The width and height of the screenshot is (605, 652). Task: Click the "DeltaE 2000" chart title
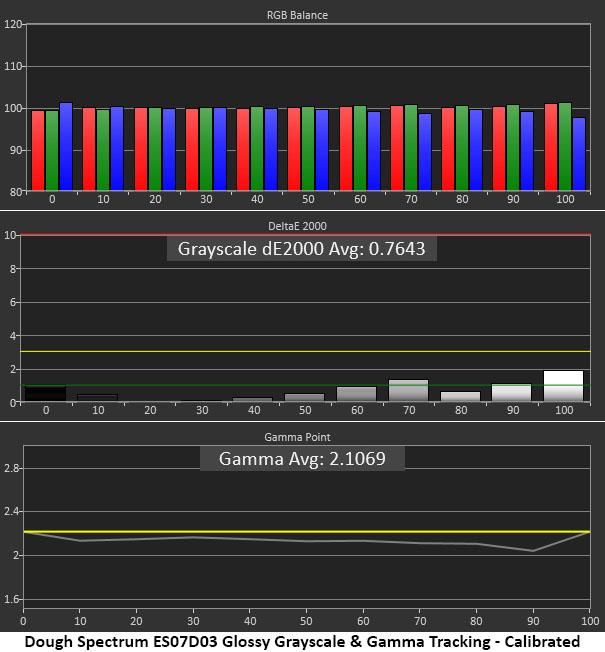[297, 226]
